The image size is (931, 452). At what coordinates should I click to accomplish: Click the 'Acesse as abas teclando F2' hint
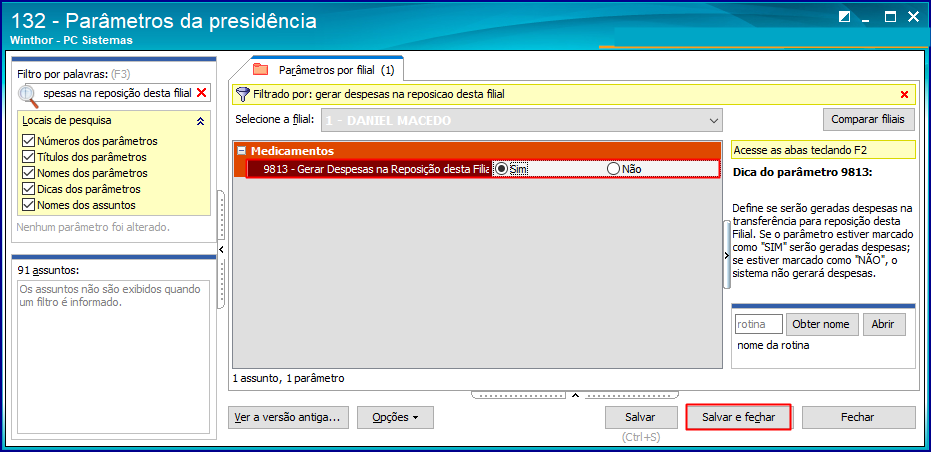coord(823,150)
